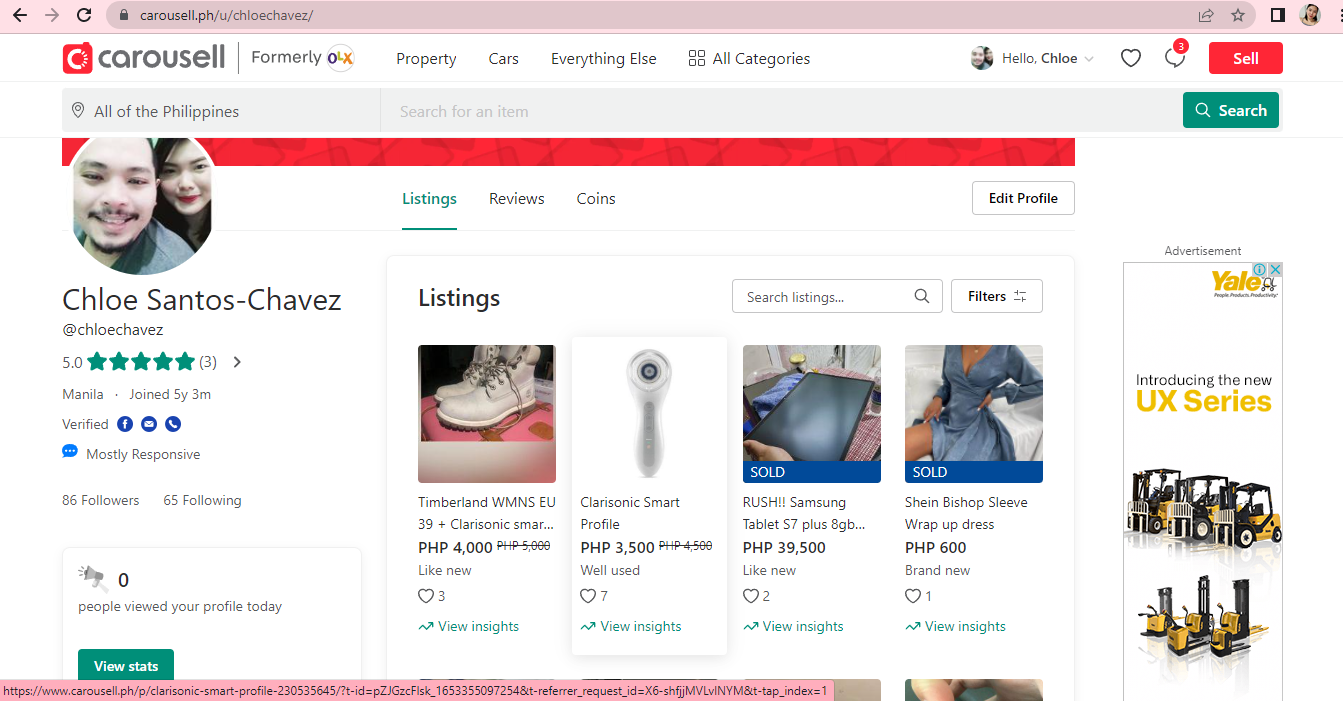Image resolution: width=1343 pixels, height=701 pixels.
Task: Go back using browser back arrow
Action: coord(21,15)
